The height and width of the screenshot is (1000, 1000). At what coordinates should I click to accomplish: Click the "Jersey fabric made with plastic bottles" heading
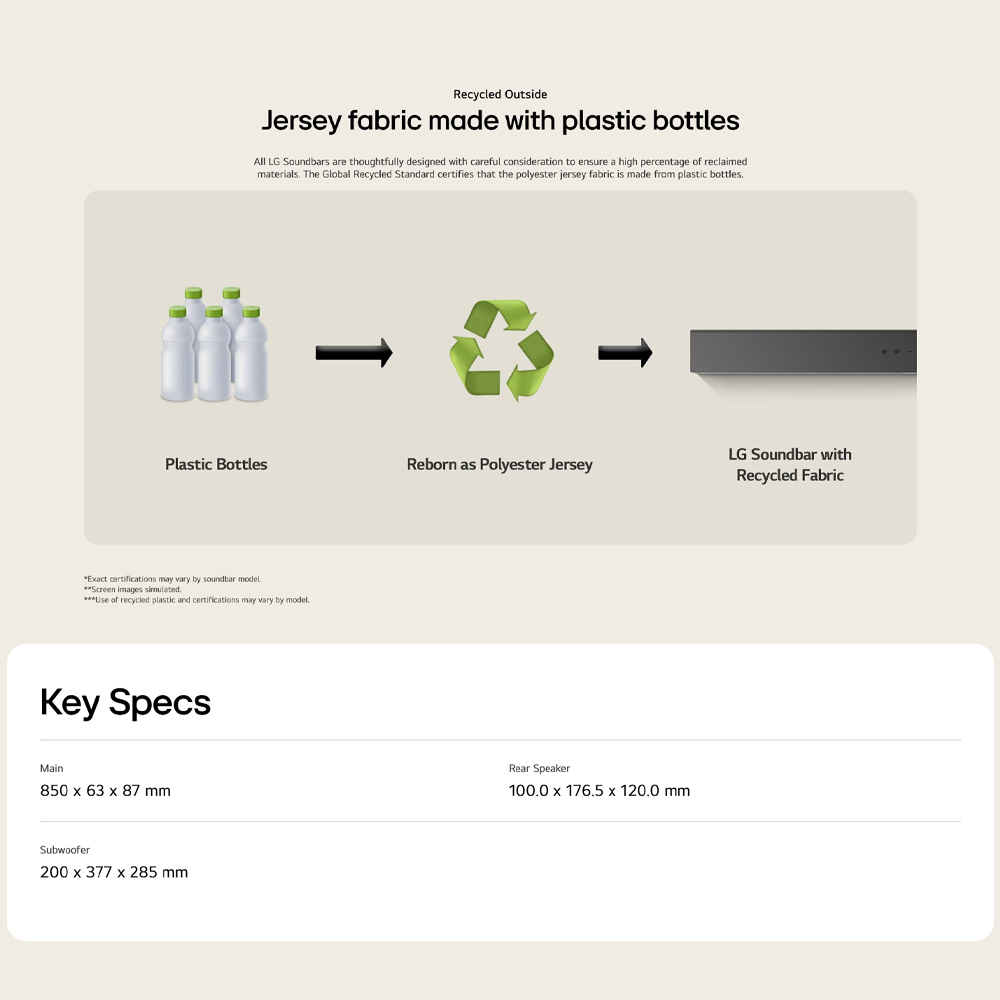[500, 121]
